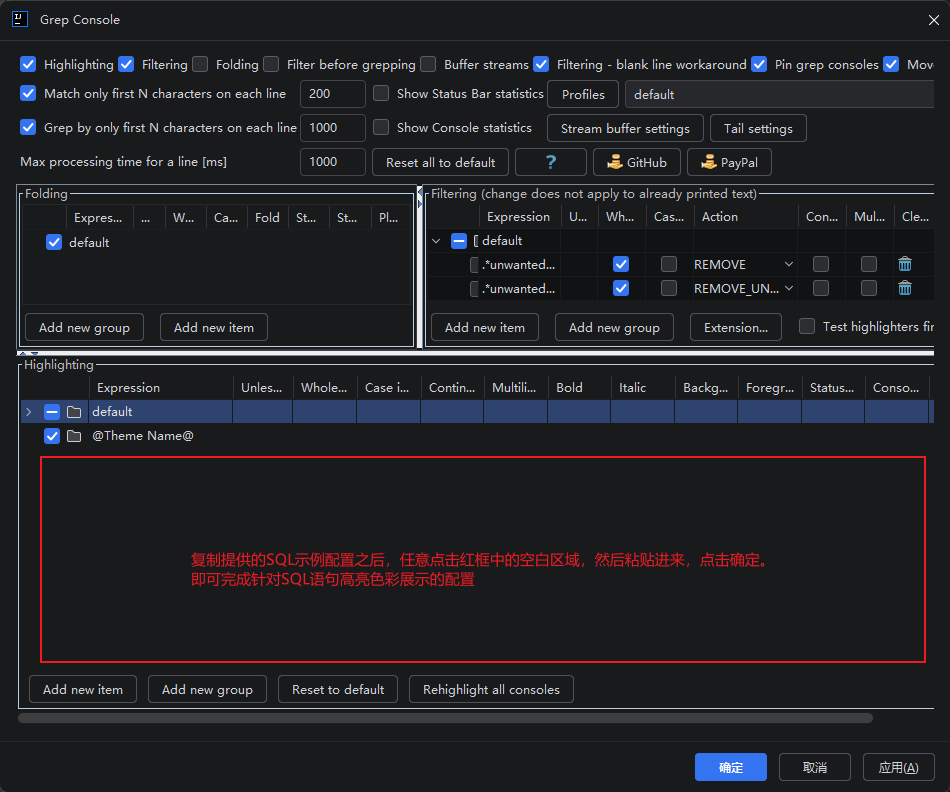950x792 pixels.
Task: Click Rehighlight all consoles
Action: (x=491, y=690)
